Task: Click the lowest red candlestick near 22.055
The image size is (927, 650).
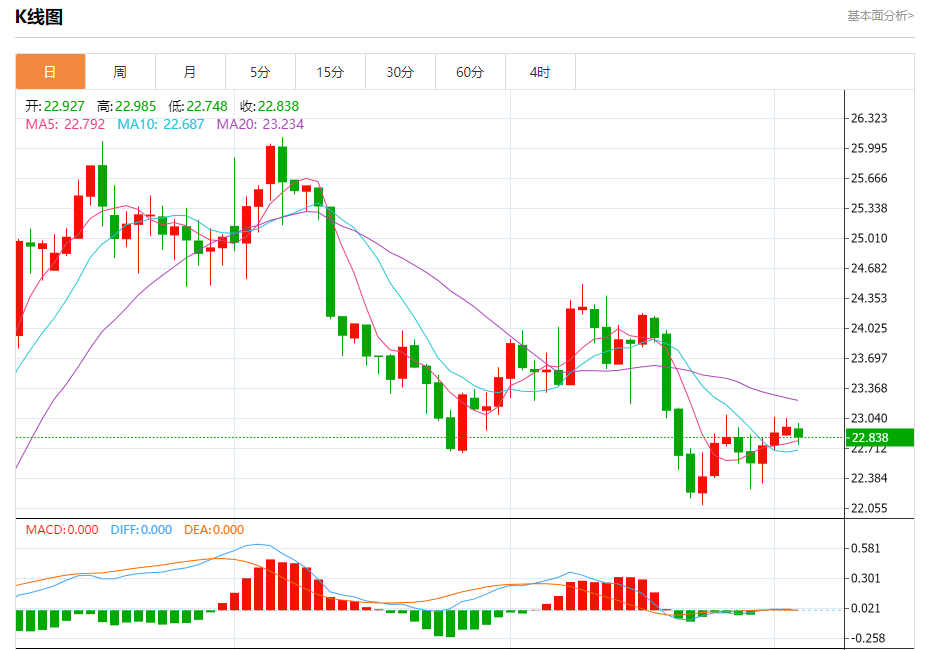Action: (x=702, y=484)
